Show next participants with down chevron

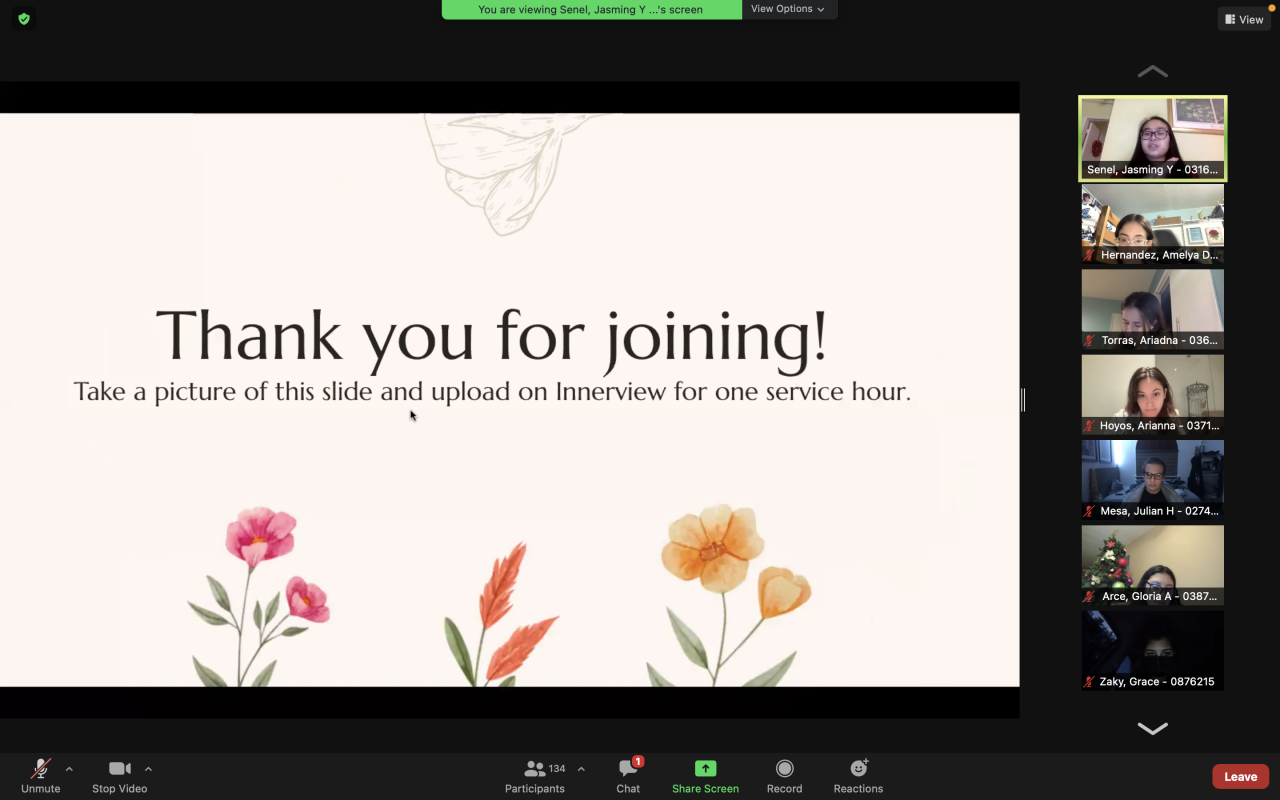coord(1152,728)
